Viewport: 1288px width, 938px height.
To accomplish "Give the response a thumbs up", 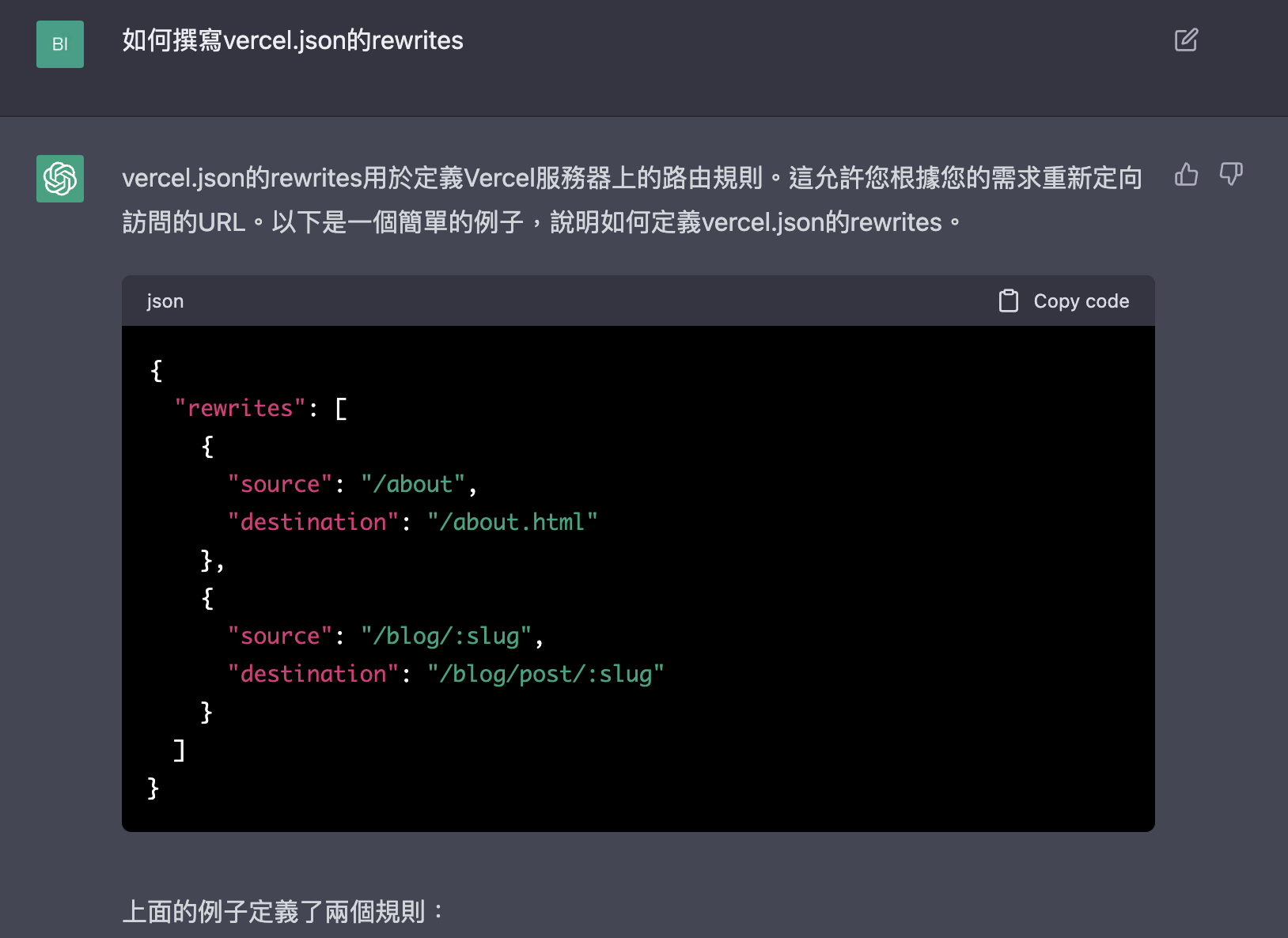I will pos(1186,175).
